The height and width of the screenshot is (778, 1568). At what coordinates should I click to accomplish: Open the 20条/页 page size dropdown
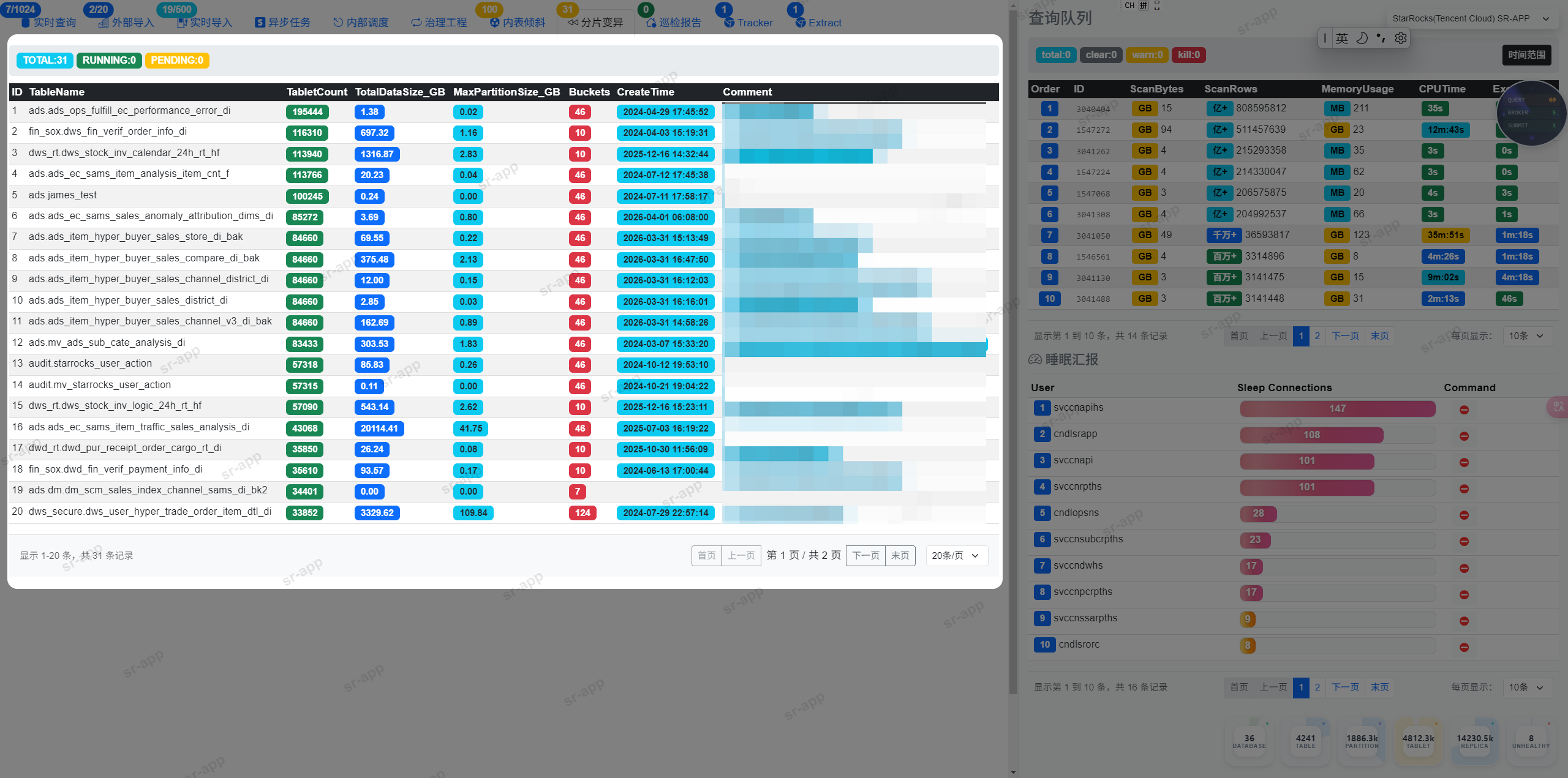956,555
